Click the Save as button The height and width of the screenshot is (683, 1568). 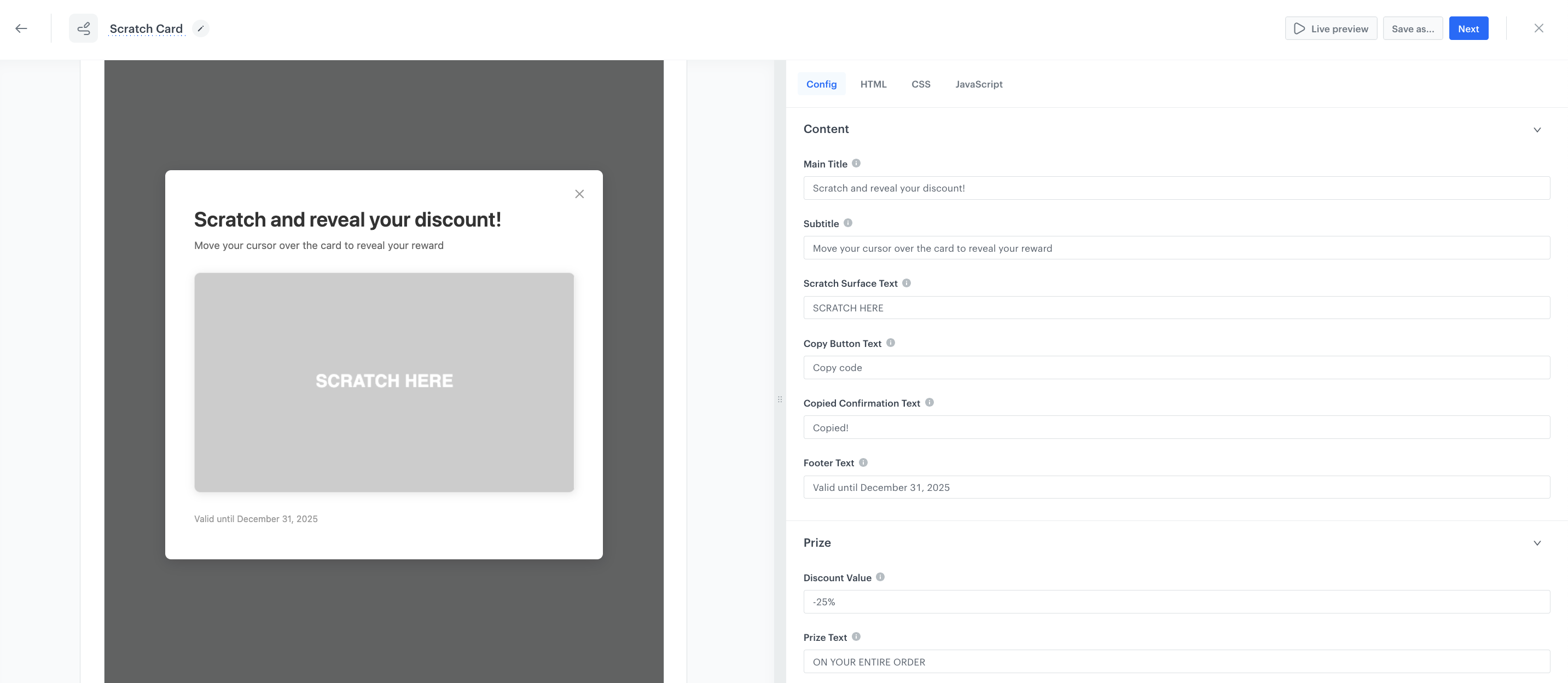[x=1413, y=28]
